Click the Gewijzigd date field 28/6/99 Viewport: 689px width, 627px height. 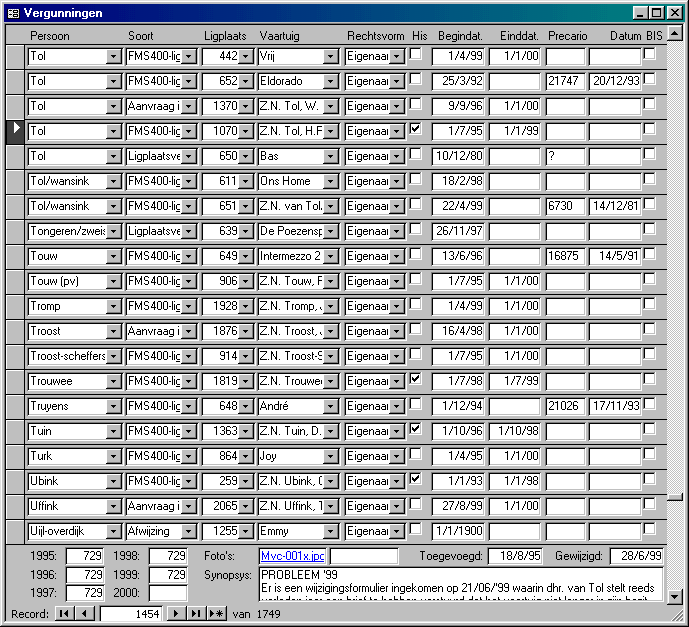[x=636, y=556]
